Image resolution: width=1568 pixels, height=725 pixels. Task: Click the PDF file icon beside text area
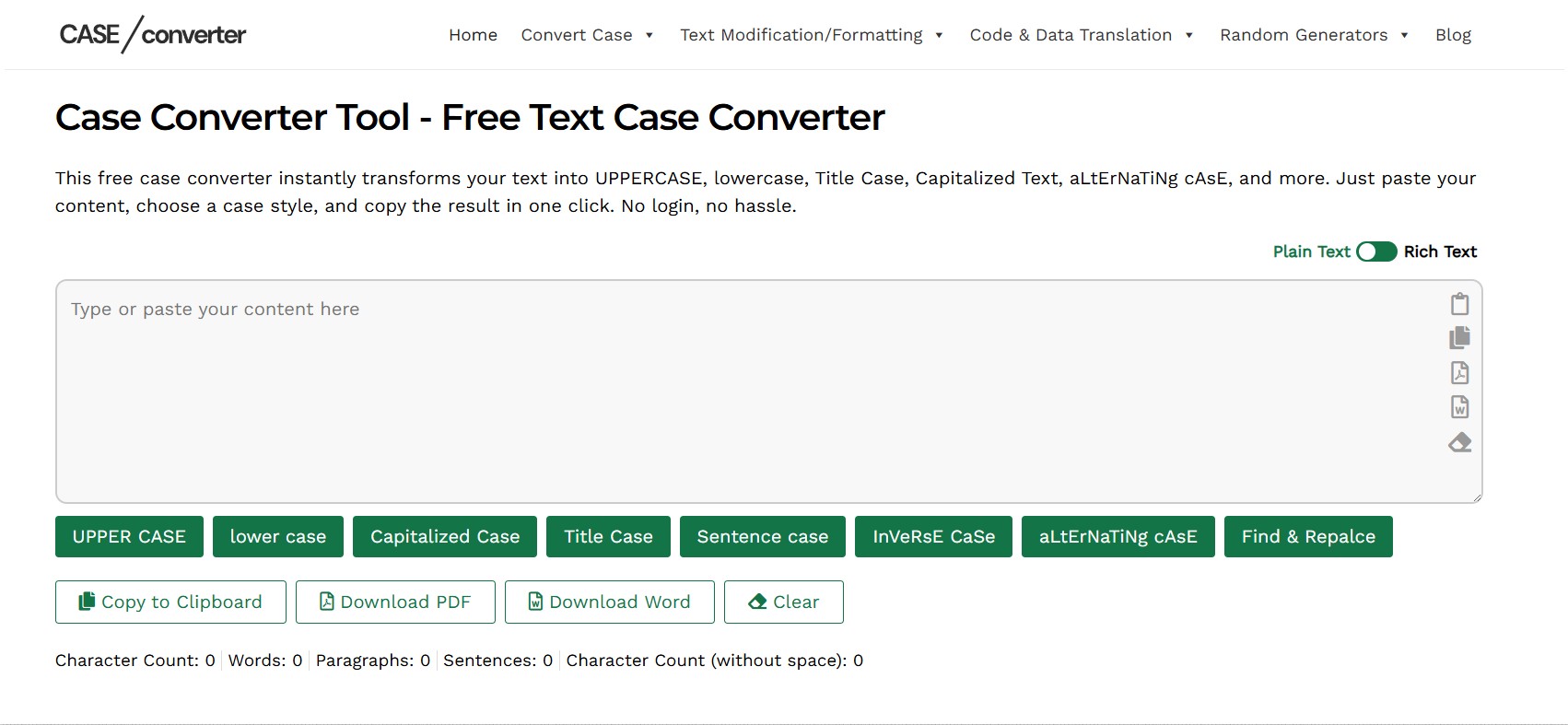pos(1459,372)
